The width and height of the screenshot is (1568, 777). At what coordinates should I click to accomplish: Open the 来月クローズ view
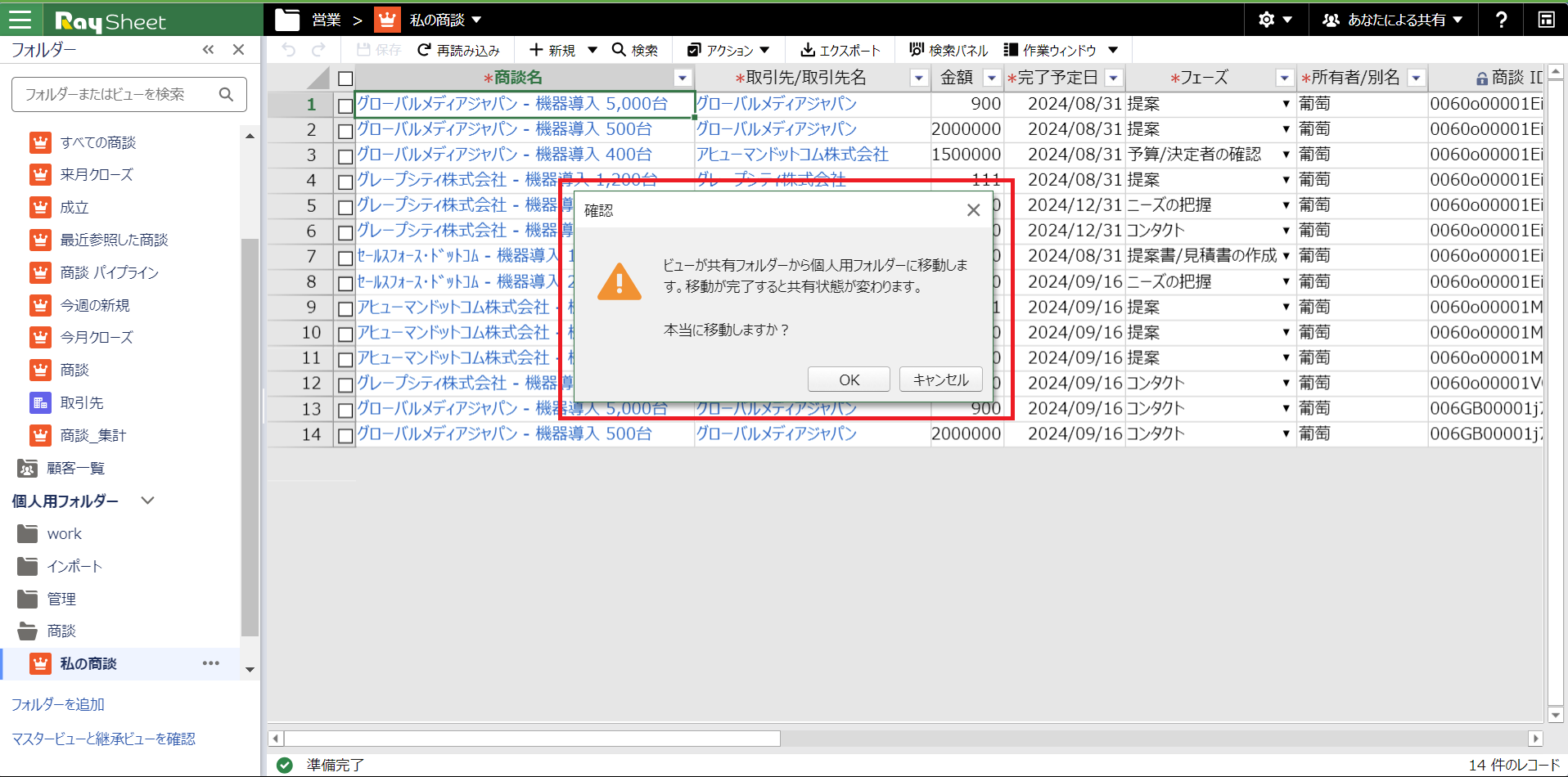(x=96, y=174)
